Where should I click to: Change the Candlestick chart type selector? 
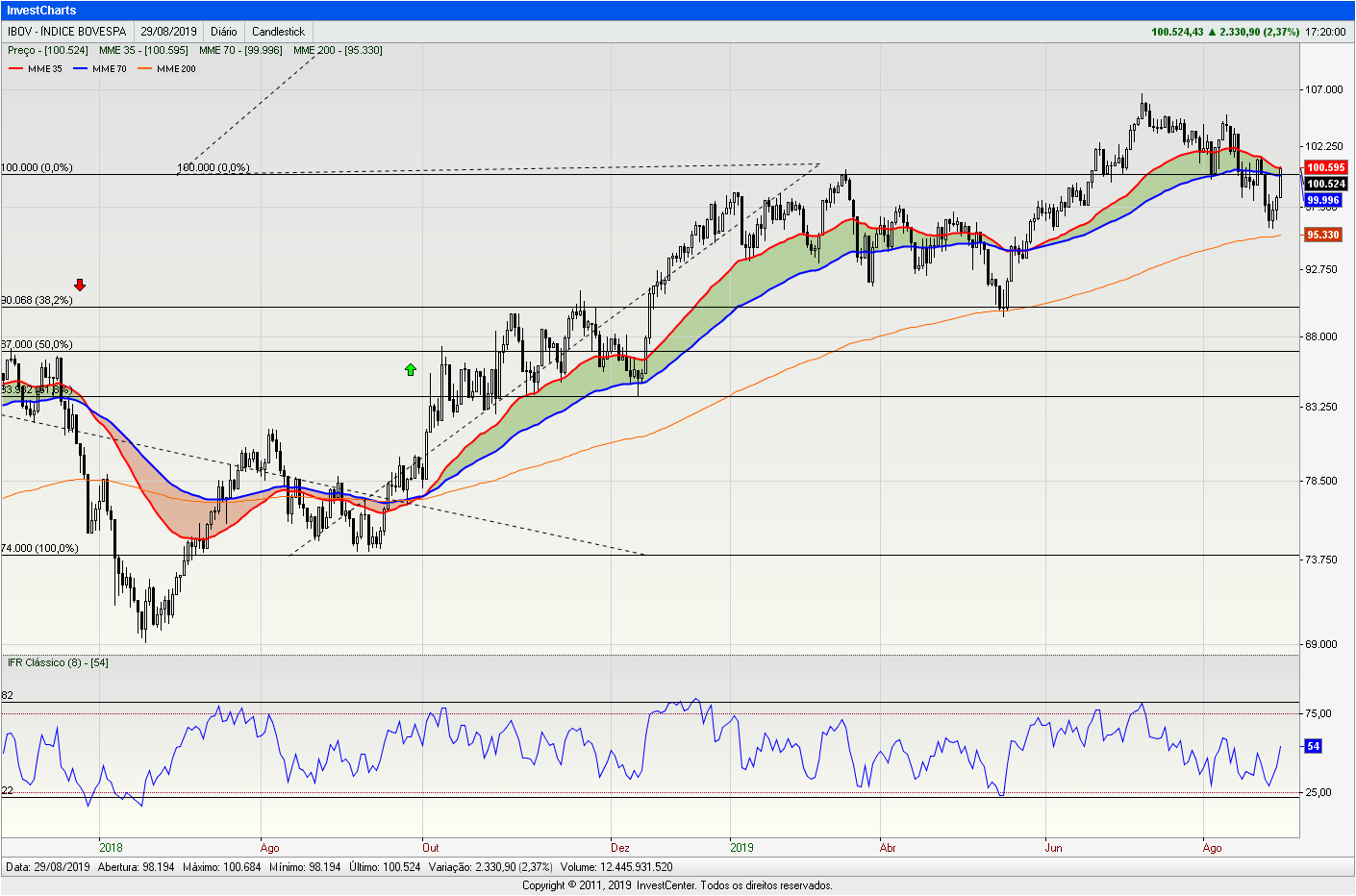[279, 32]
